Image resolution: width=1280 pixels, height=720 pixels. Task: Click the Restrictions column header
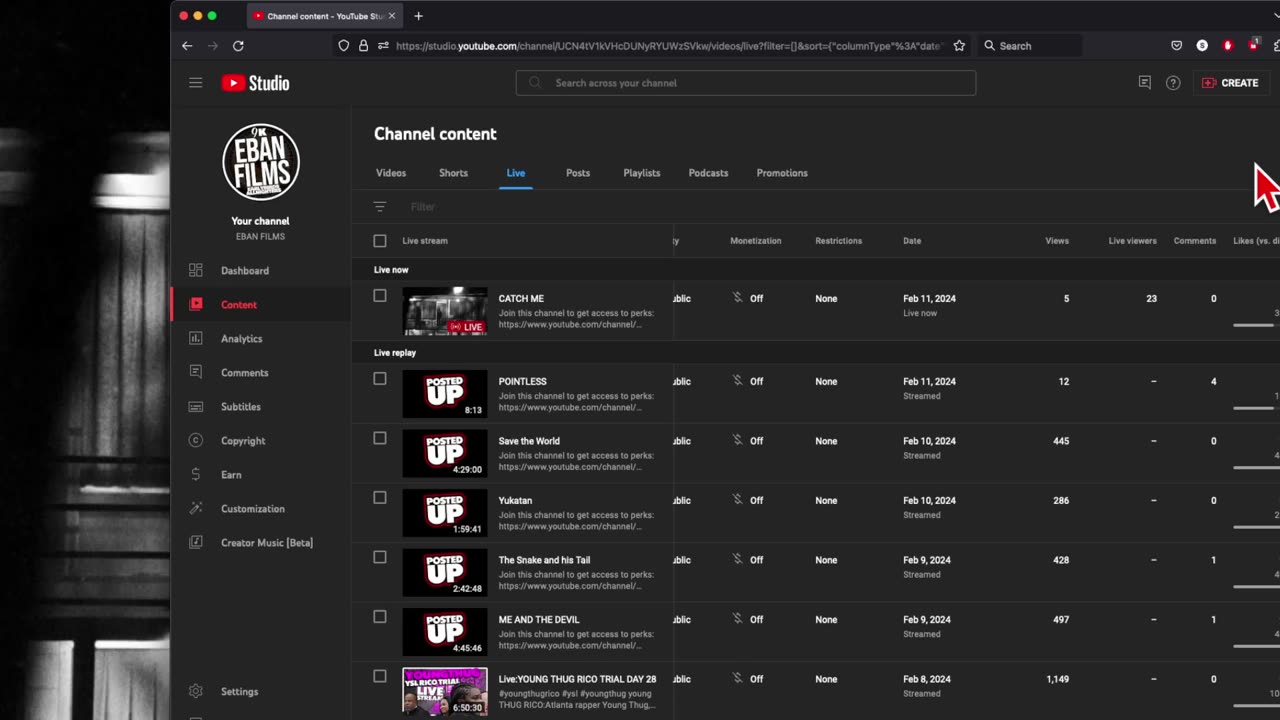click(x=838, y=241)
